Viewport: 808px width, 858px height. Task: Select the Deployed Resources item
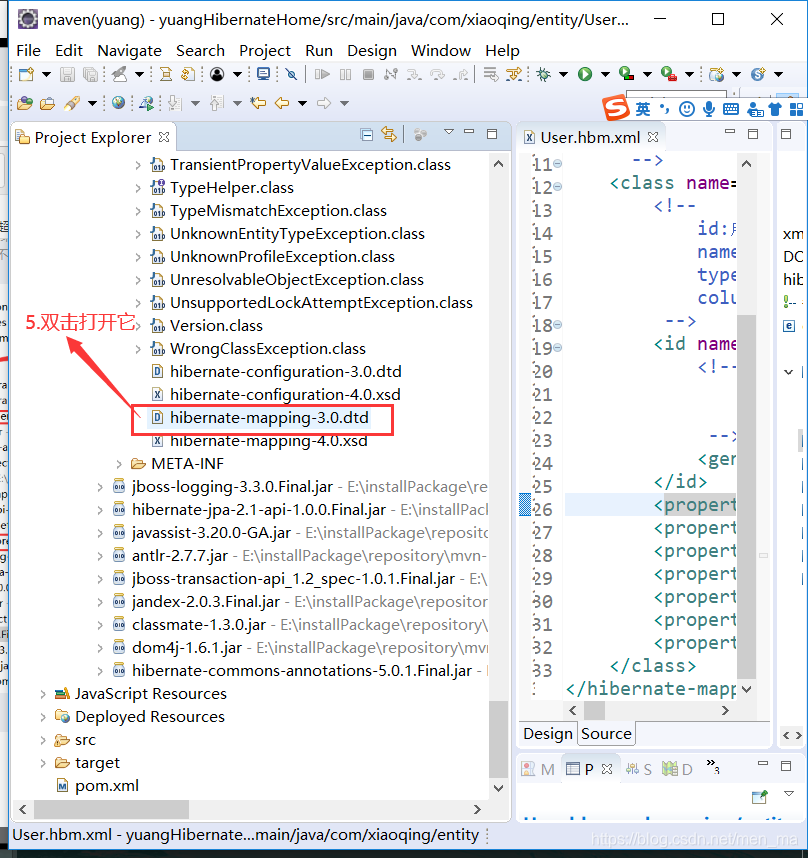click(x=150, y=717)
